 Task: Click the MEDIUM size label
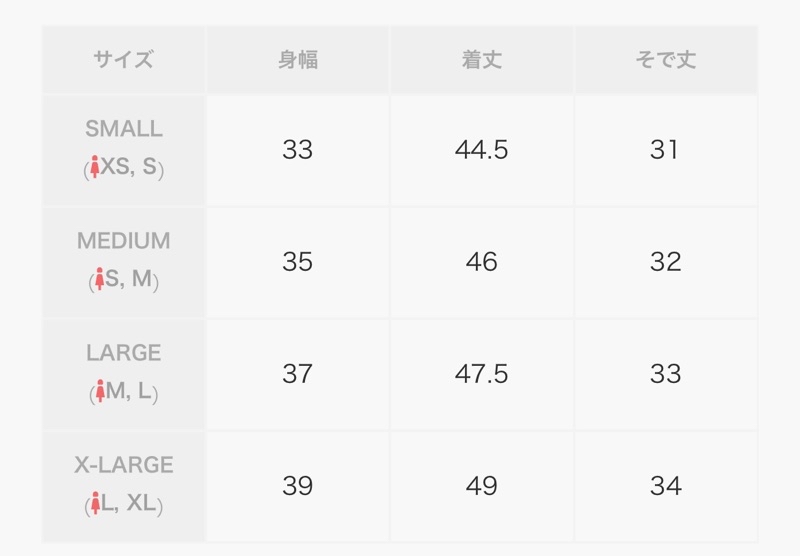[x=123, y=241]
